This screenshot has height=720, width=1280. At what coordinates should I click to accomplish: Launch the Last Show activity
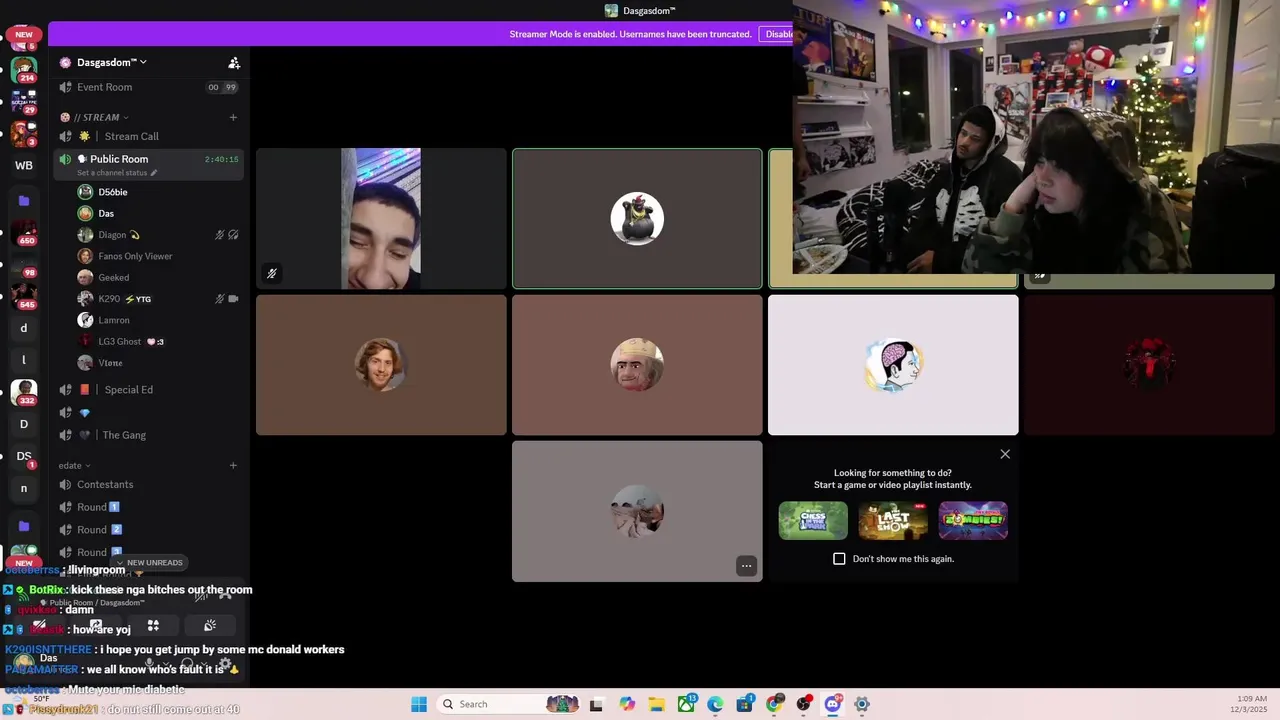(x=893, y=521)
